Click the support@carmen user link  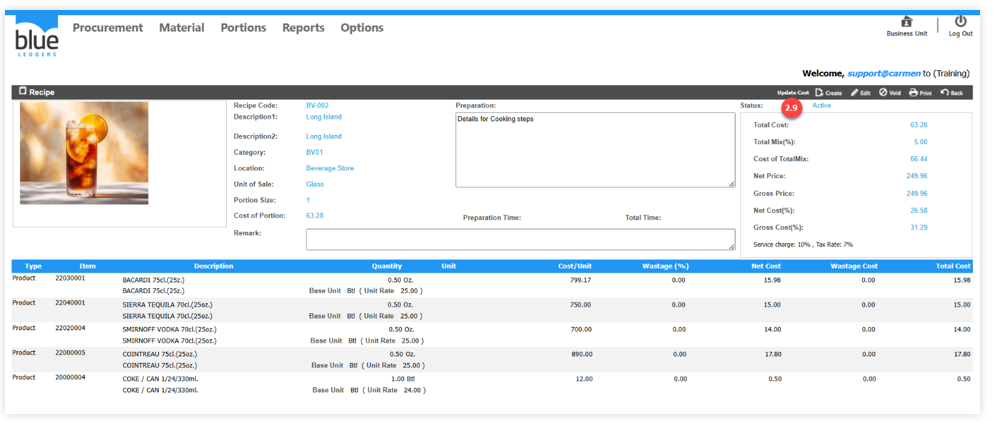coord(883,73)
